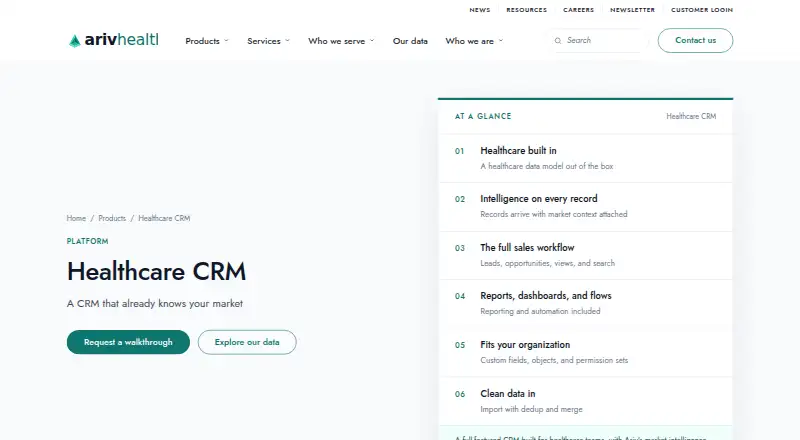Select Reports, dashboards, and flows item

click(585, 304)
